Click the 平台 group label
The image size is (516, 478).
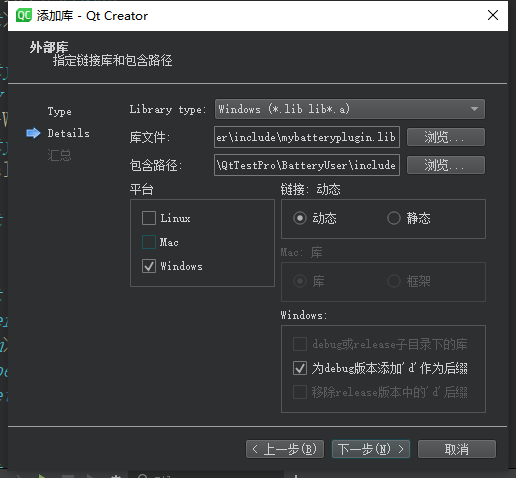(141, 189)
